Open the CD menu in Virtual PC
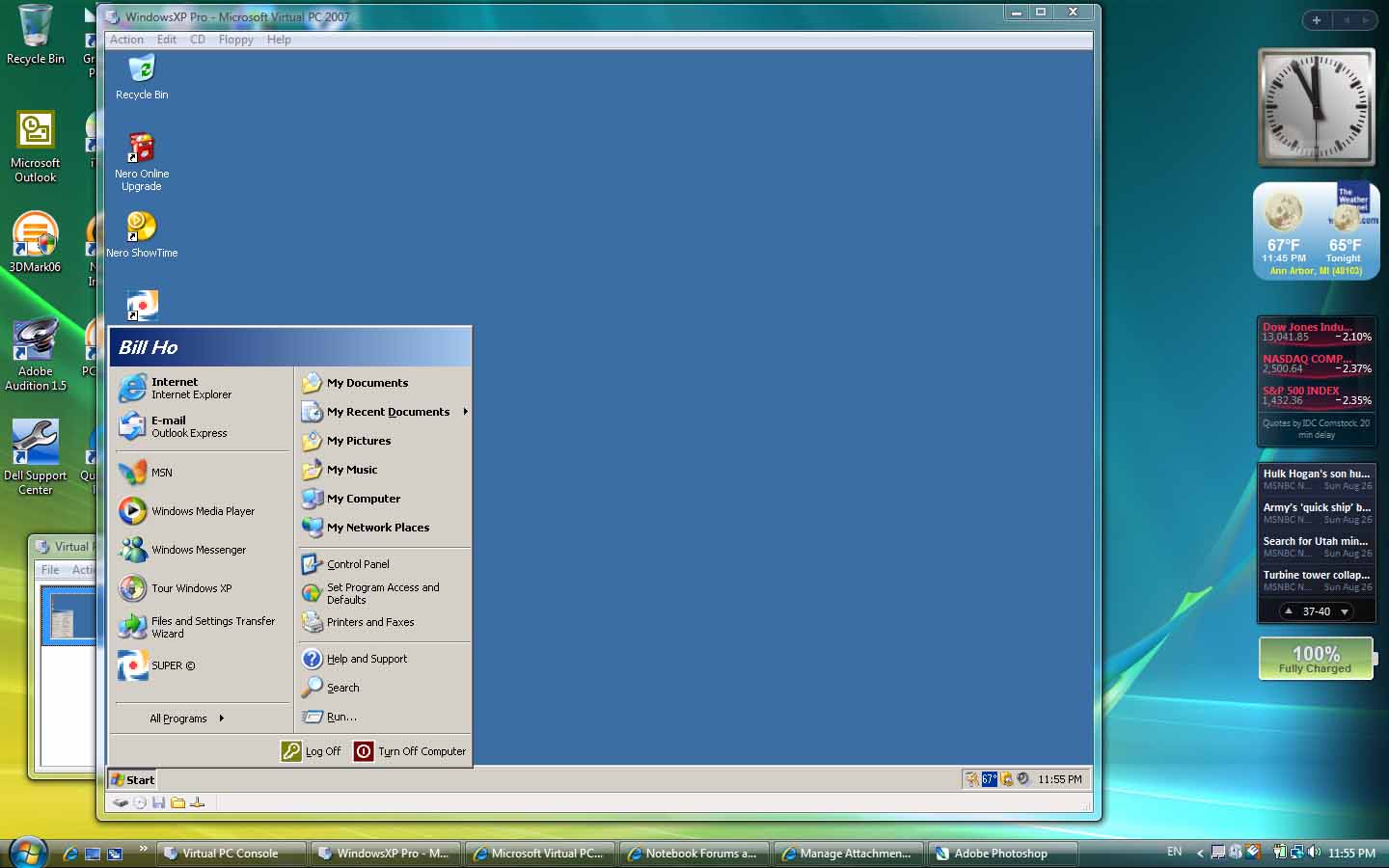The height and width of the screenshot is (868, 1389). coord(198,40)
